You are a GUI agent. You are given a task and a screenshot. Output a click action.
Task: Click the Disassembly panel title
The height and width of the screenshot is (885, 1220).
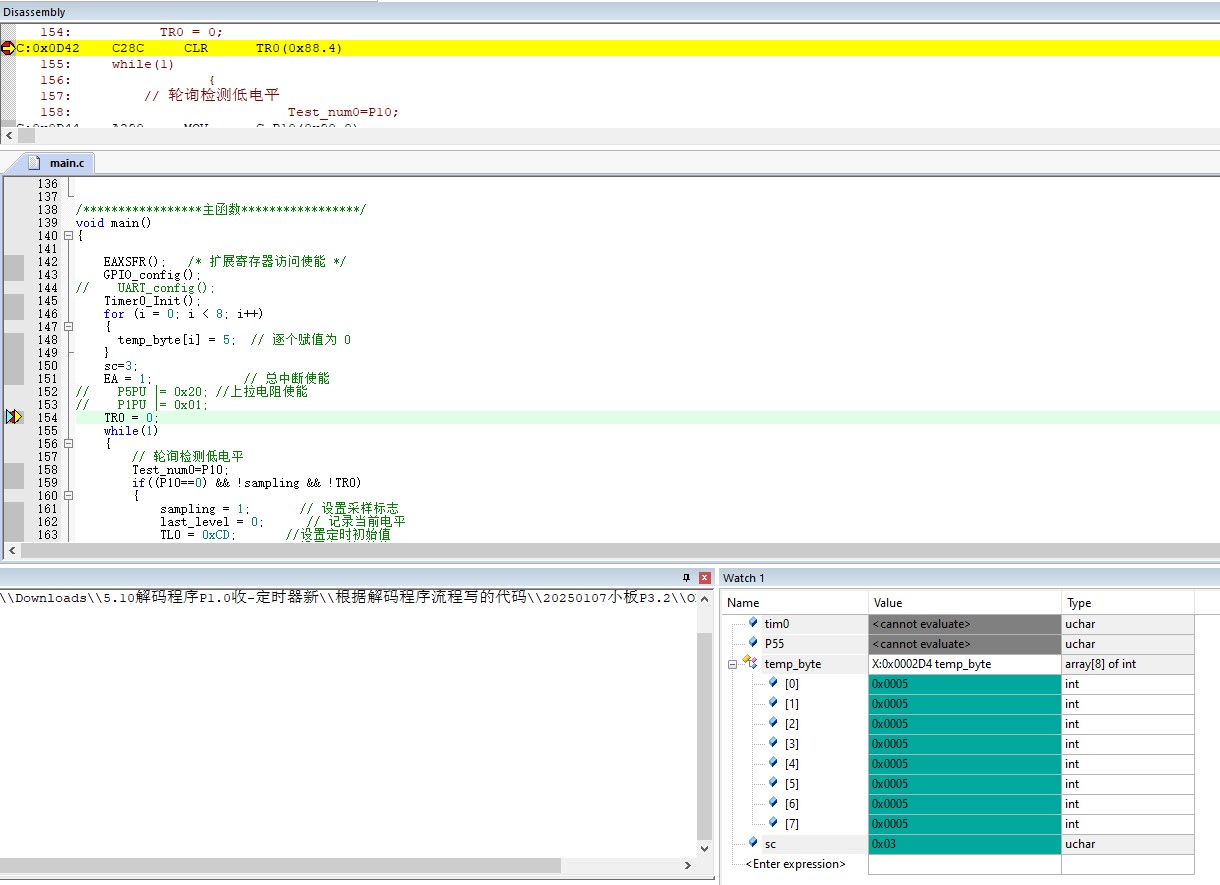[34, 12]
